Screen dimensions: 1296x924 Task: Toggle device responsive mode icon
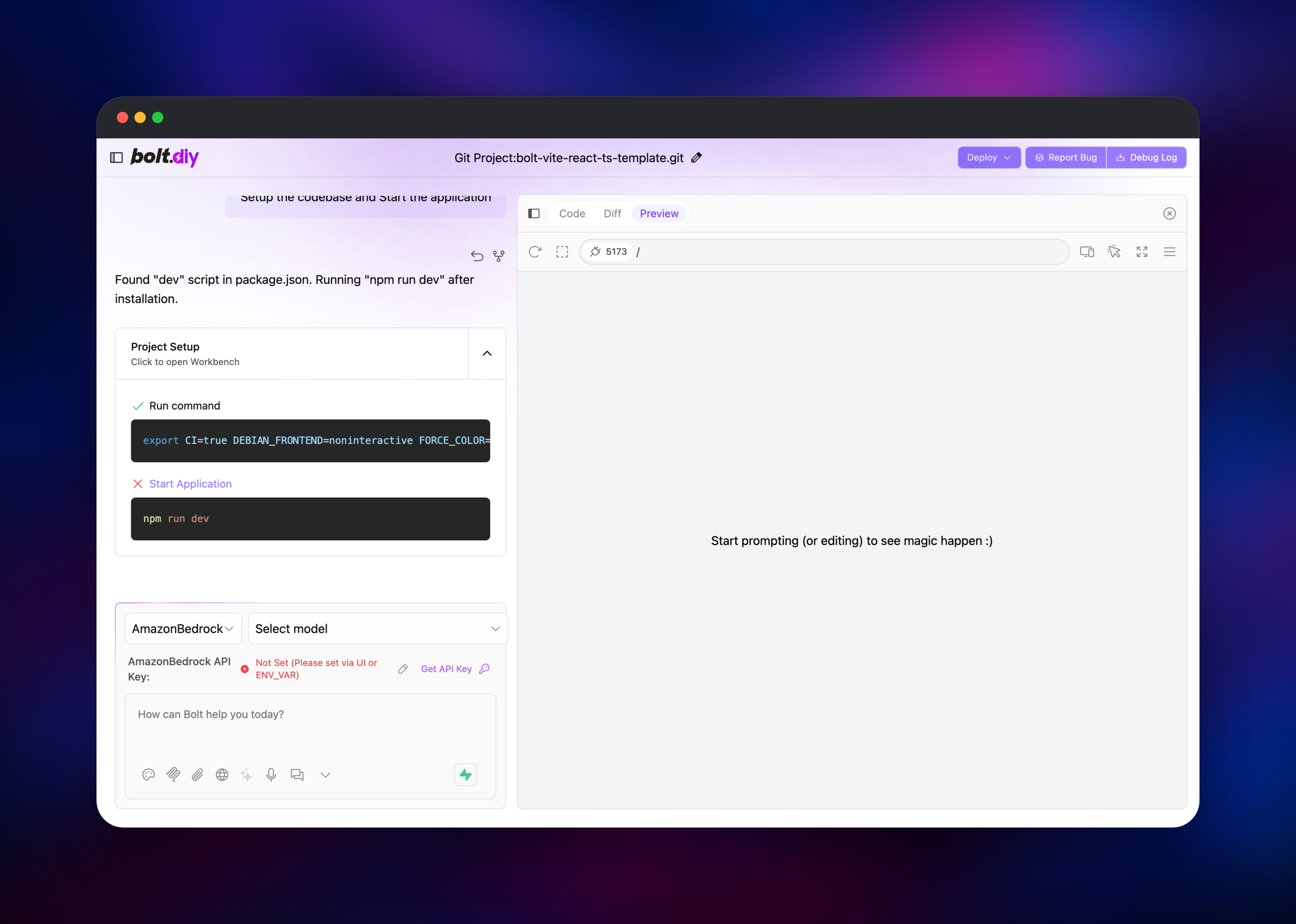coord(1087,252)
